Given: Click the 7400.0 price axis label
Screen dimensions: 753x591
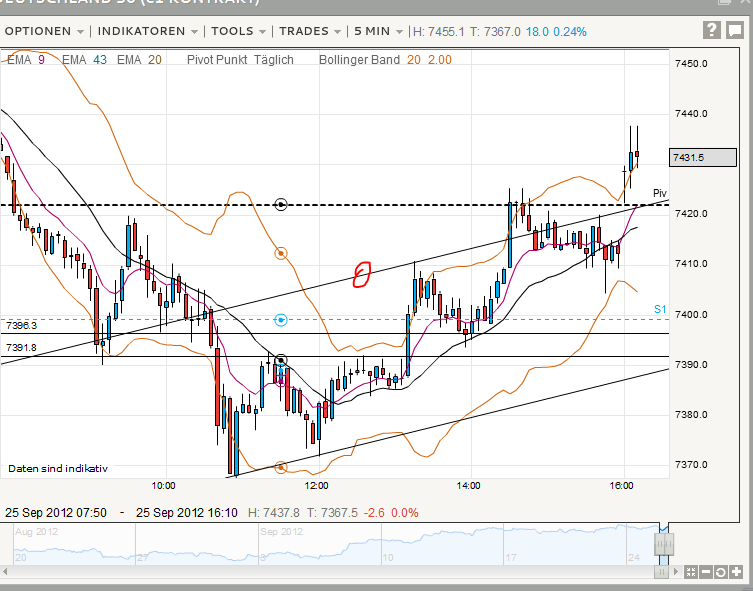Looking at the screenshot, I should coord(691,314).
